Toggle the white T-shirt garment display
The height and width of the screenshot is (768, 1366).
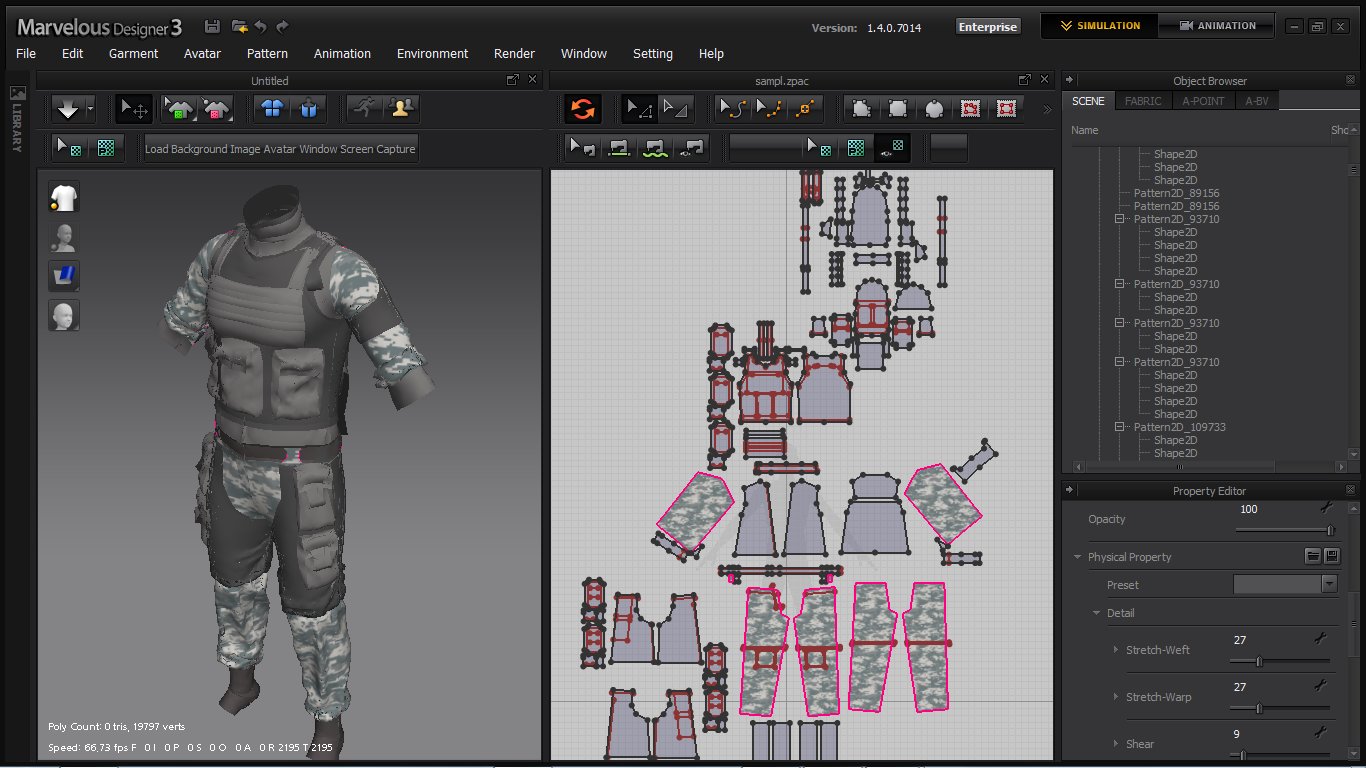coord(64,198)
